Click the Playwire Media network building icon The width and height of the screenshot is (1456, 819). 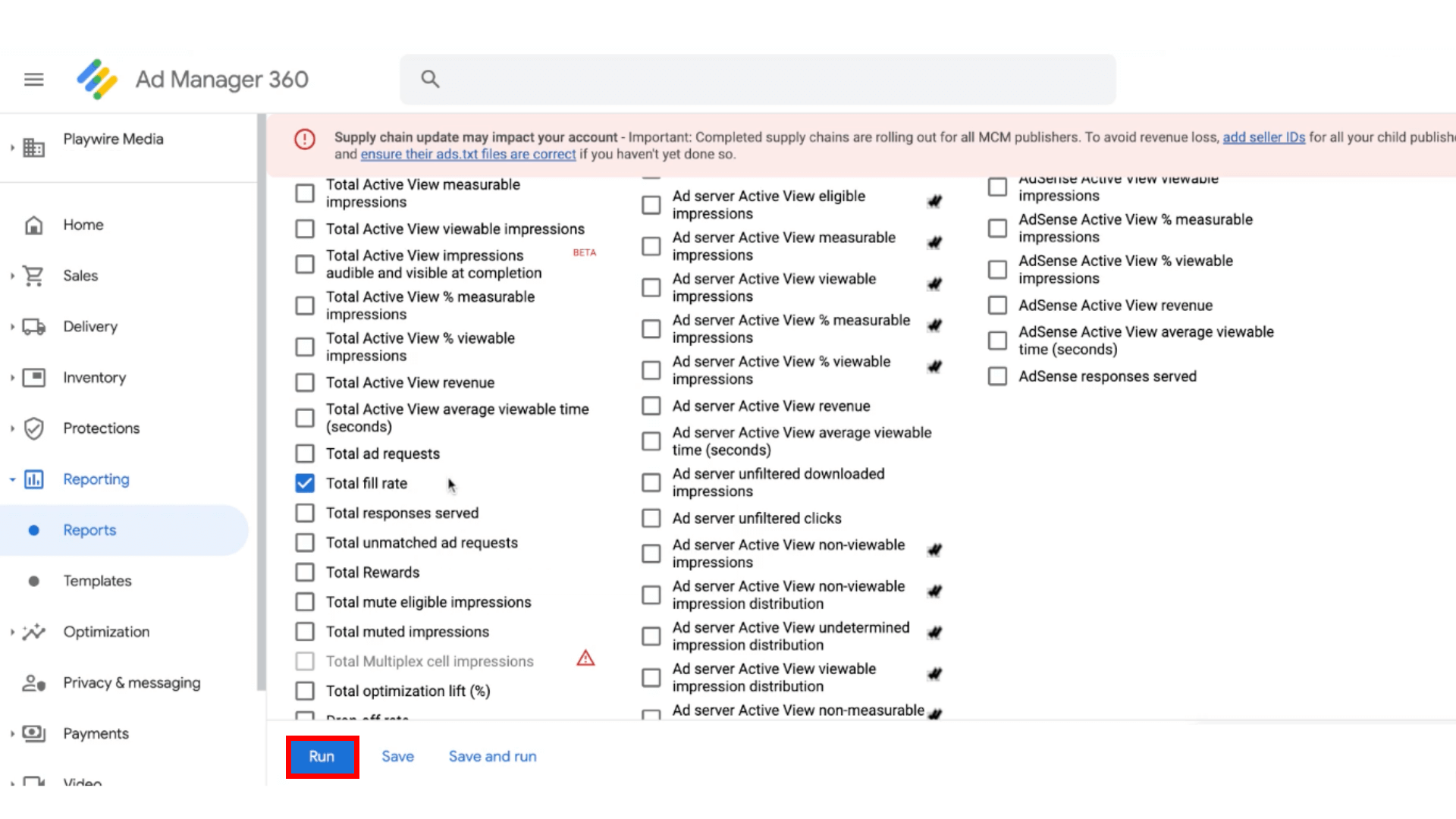pos(33,147)
